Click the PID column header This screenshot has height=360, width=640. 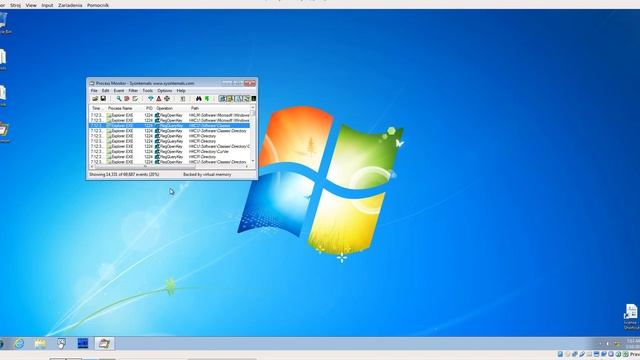[x=149, y=108]
